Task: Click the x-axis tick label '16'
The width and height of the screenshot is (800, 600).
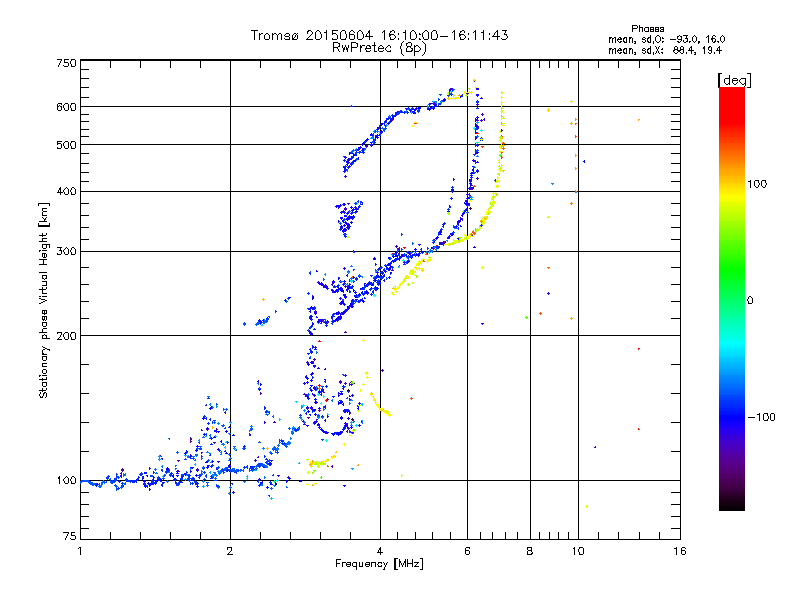Action: (x=680, y=551)
